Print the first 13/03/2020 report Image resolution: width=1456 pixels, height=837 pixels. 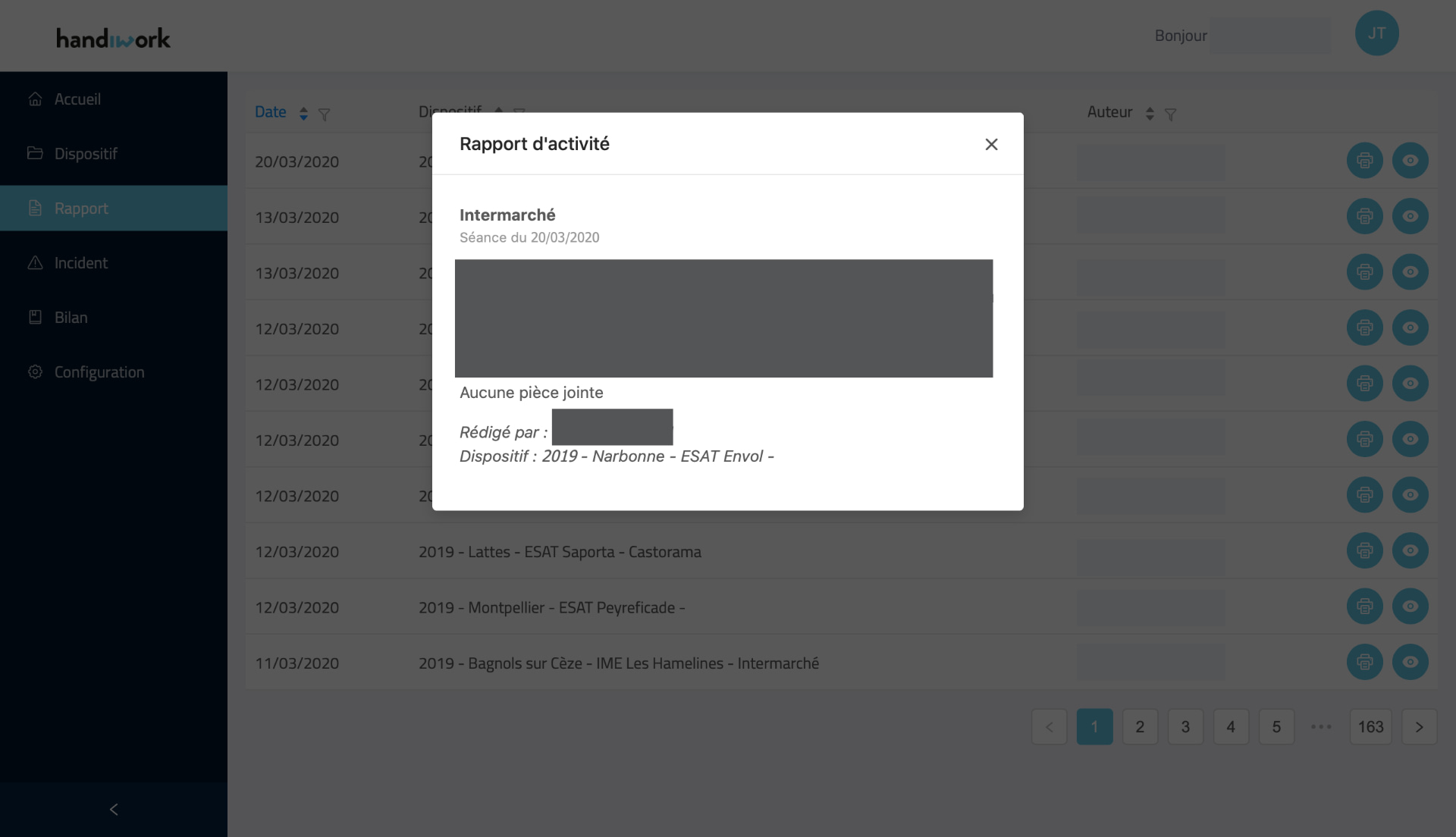(x=1364, y=216)
